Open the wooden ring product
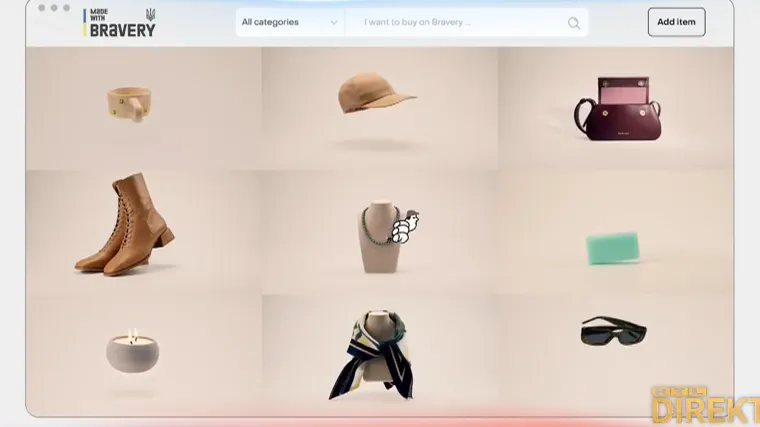Viewport: 760px width, 427px height. (x=126, y=104)
